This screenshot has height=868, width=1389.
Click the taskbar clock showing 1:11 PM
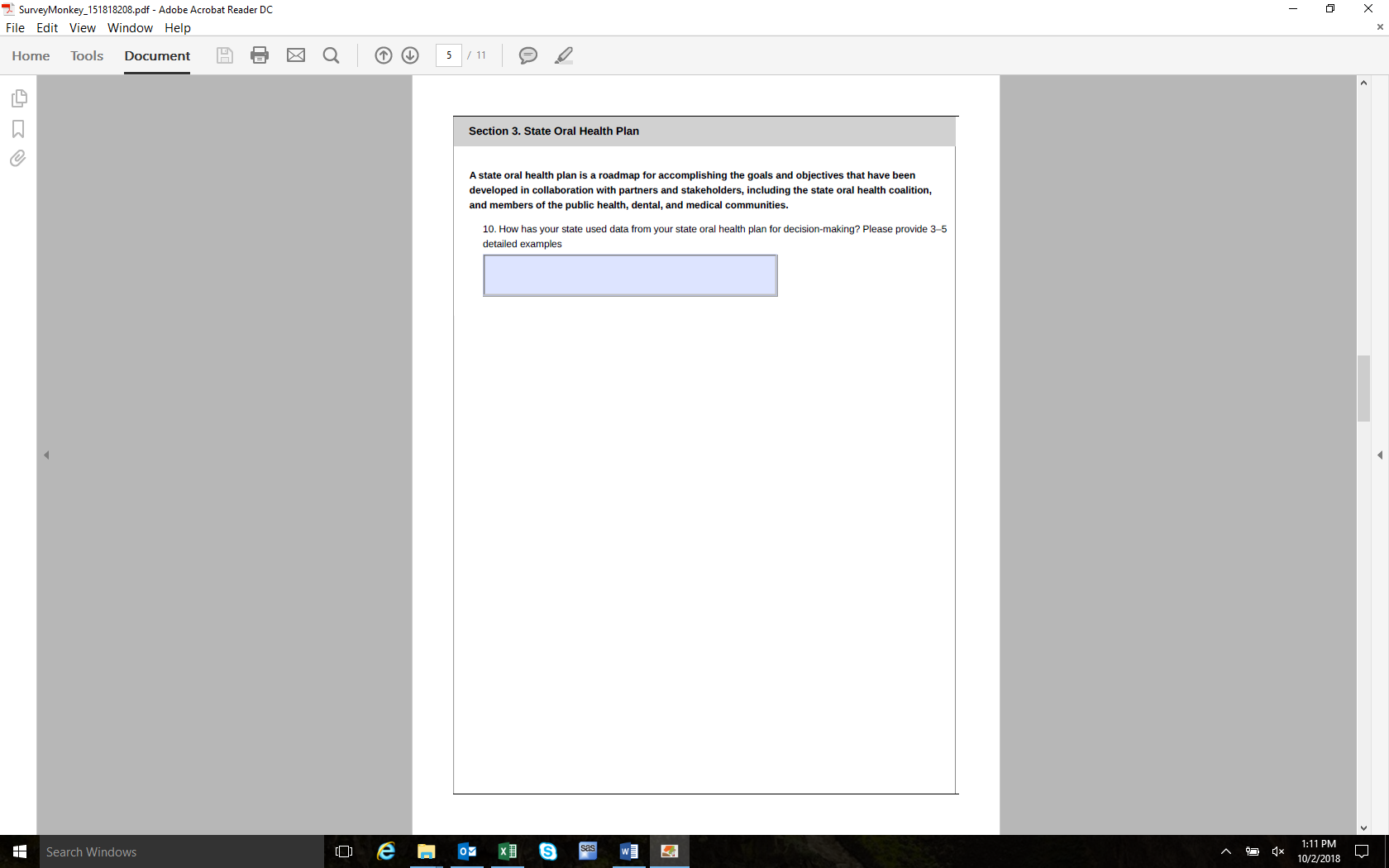click(x=1319, y=851)
